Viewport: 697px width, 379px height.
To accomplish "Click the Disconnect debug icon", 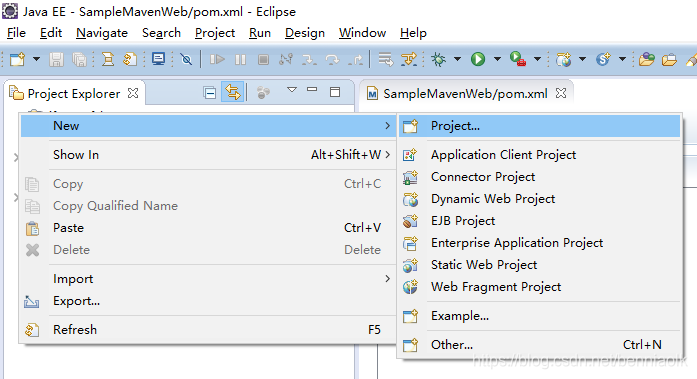I will 286,59.
